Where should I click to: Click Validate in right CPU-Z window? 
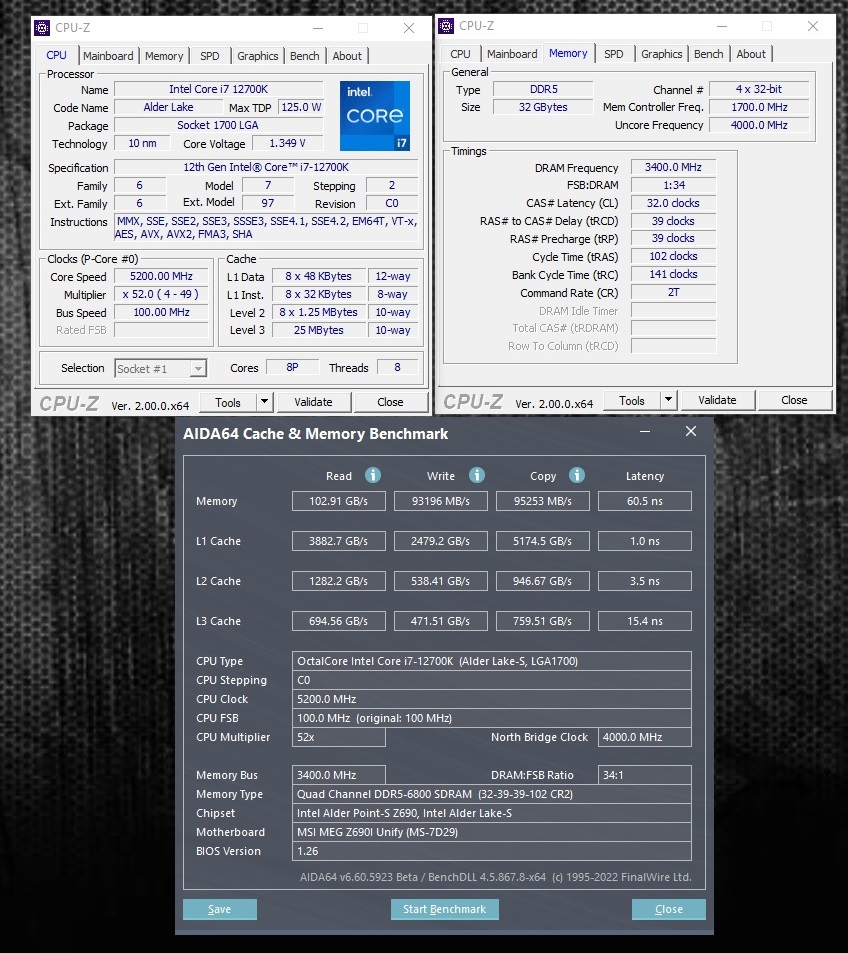(x=717, y=400)
